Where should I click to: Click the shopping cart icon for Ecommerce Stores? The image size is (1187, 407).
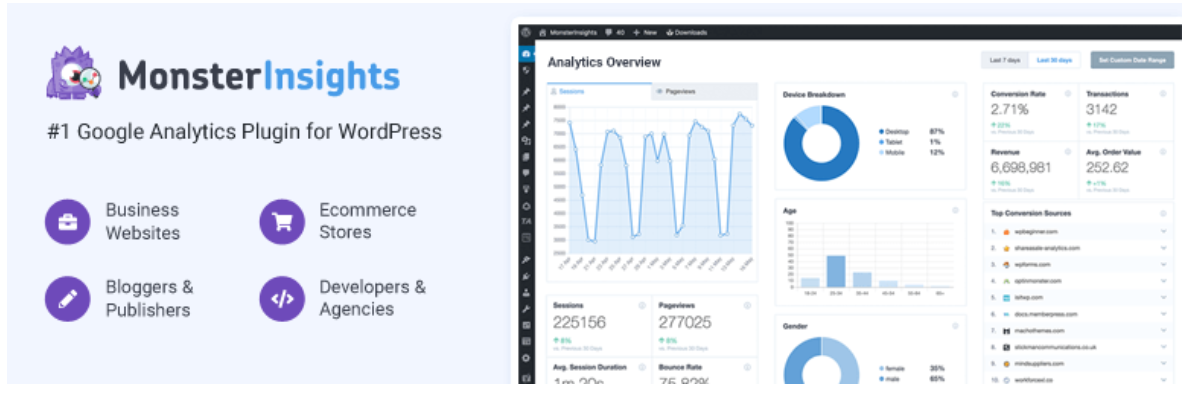click(282, 222)
